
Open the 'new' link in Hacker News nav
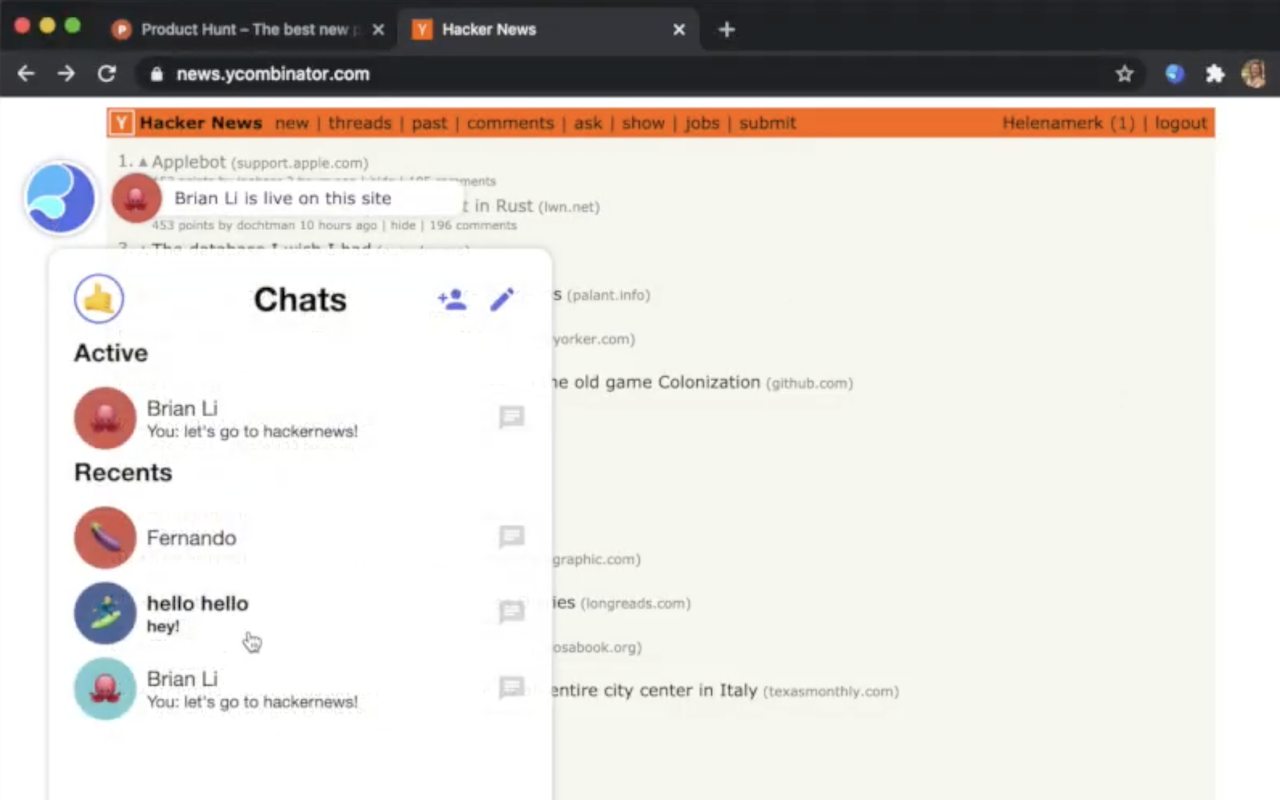tap(292, 123)
